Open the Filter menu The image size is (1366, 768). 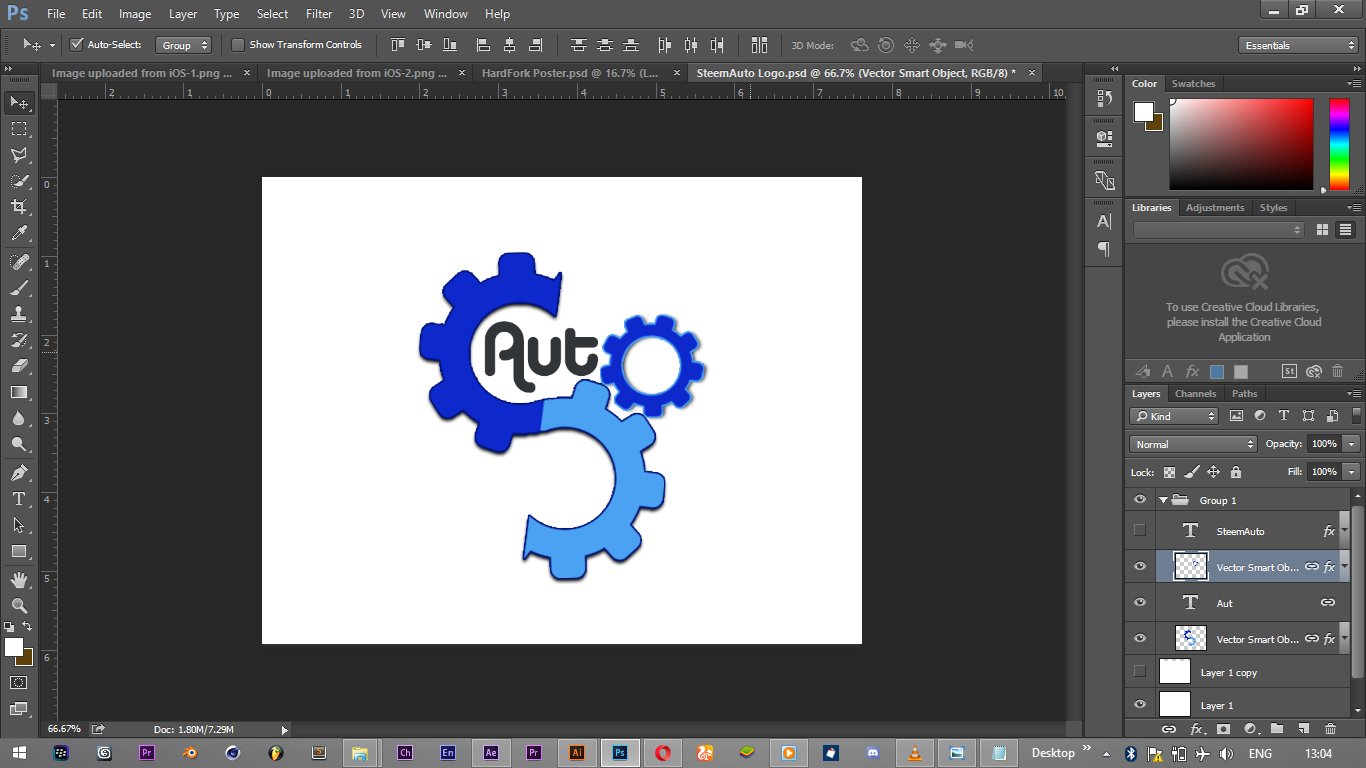[319, 14]
